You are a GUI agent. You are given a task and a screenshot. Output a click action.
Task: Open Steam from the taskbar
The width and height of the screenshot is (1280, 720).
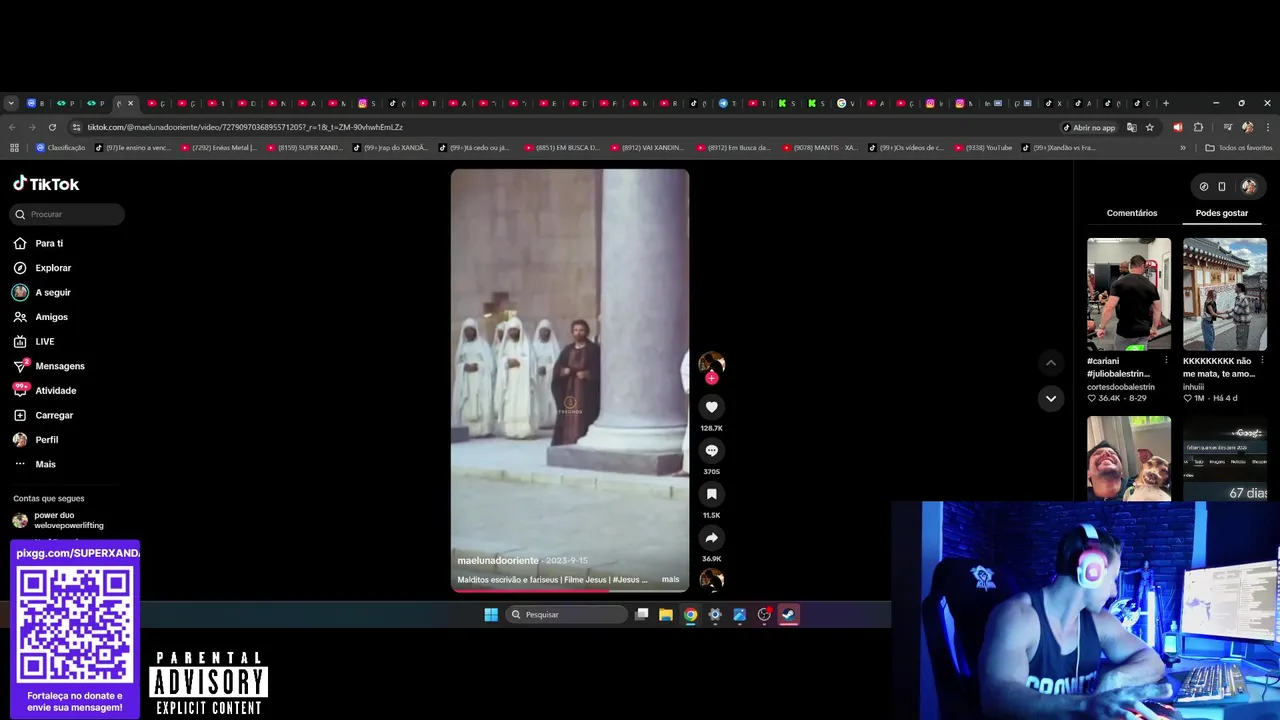tap(789, 615)
